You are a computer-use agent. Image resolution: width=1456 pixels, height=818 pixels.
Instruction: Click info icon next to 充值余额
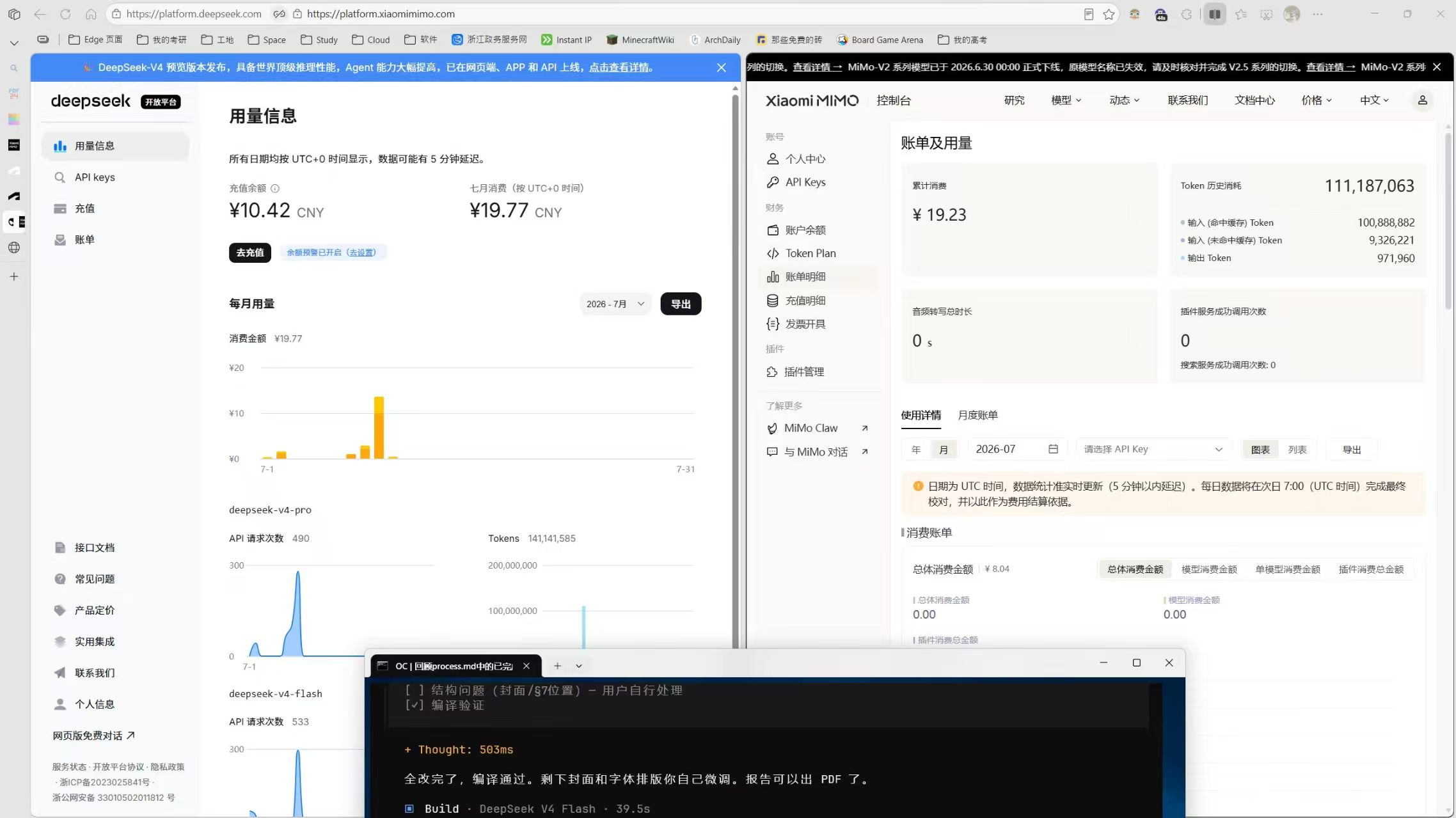coord(275,188)
